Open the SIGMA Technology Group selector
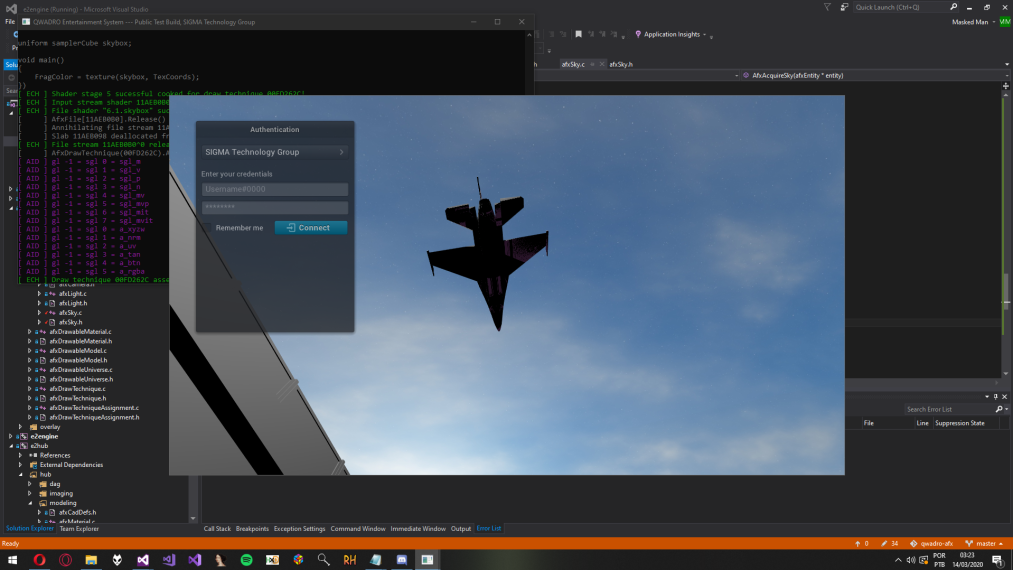This screenshot has height=570, width=1013. click(275, 152)
